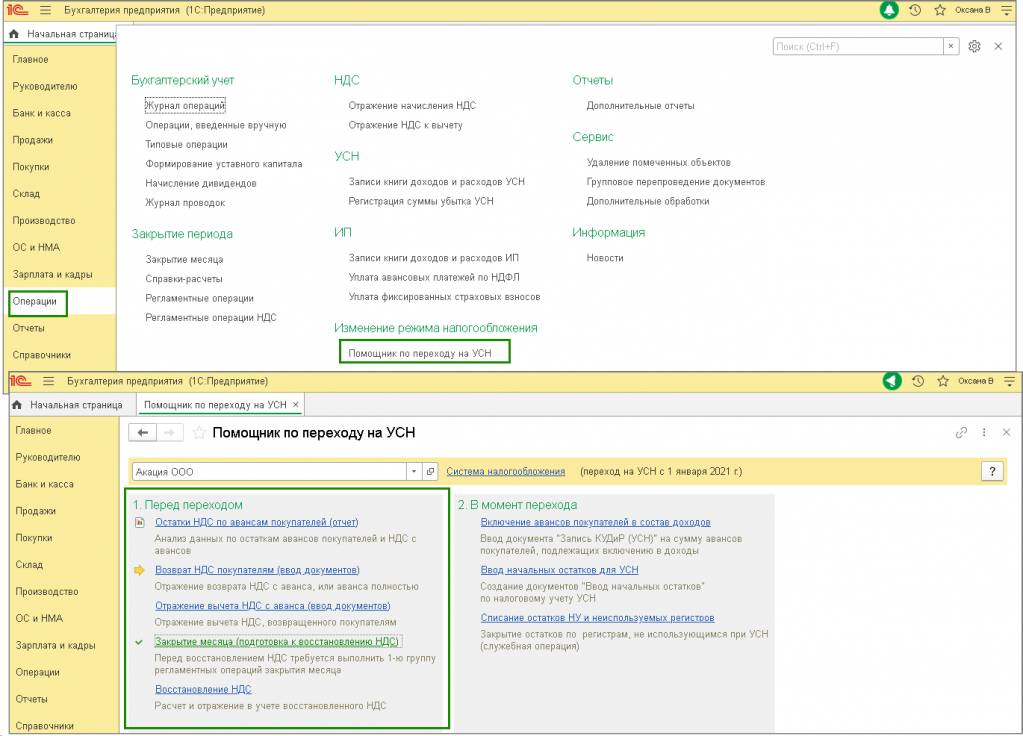The width and height of the screenshot is (1023, 736).
Task: Open Отражение начисления НДС
Action: pyautogui.click(x=412, y=105)
